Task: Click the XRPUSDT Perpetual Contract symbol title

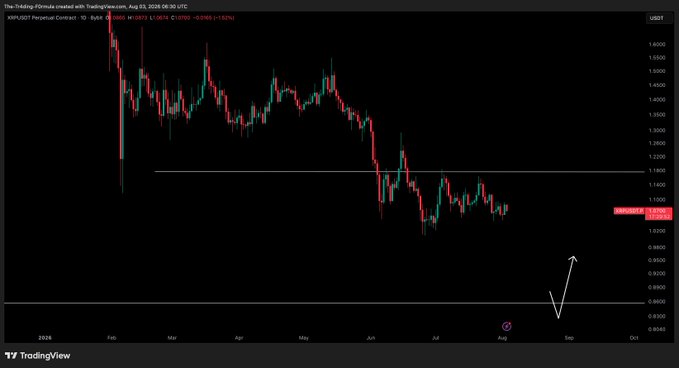Action: (41, 18)
